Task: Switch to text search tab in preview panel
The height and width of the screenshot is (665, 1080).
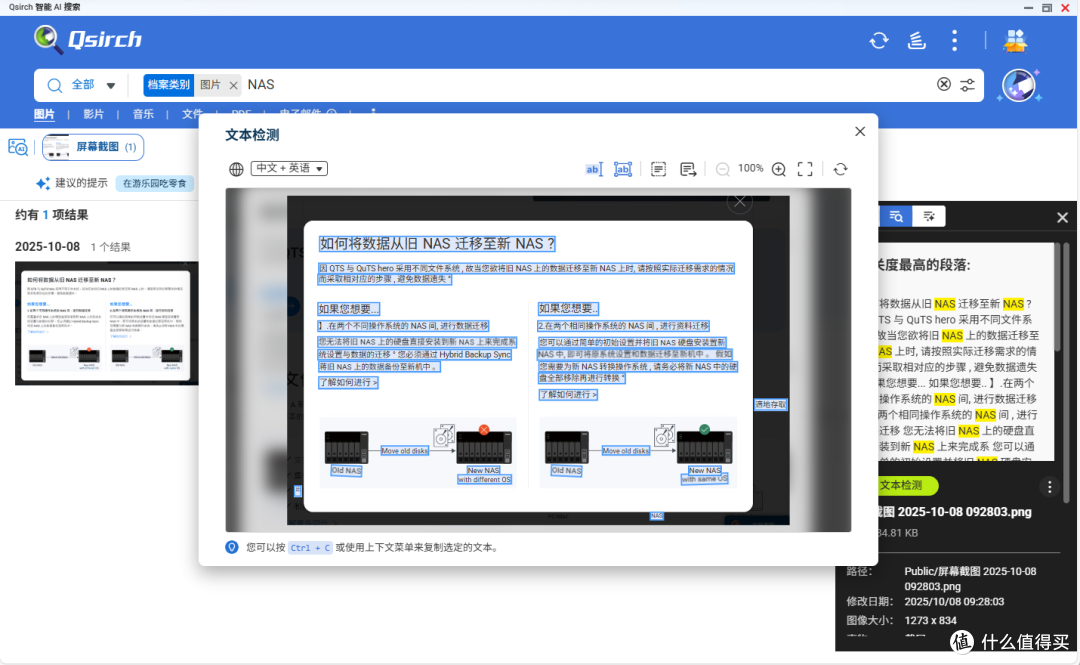Action: (x=896, y=216)
